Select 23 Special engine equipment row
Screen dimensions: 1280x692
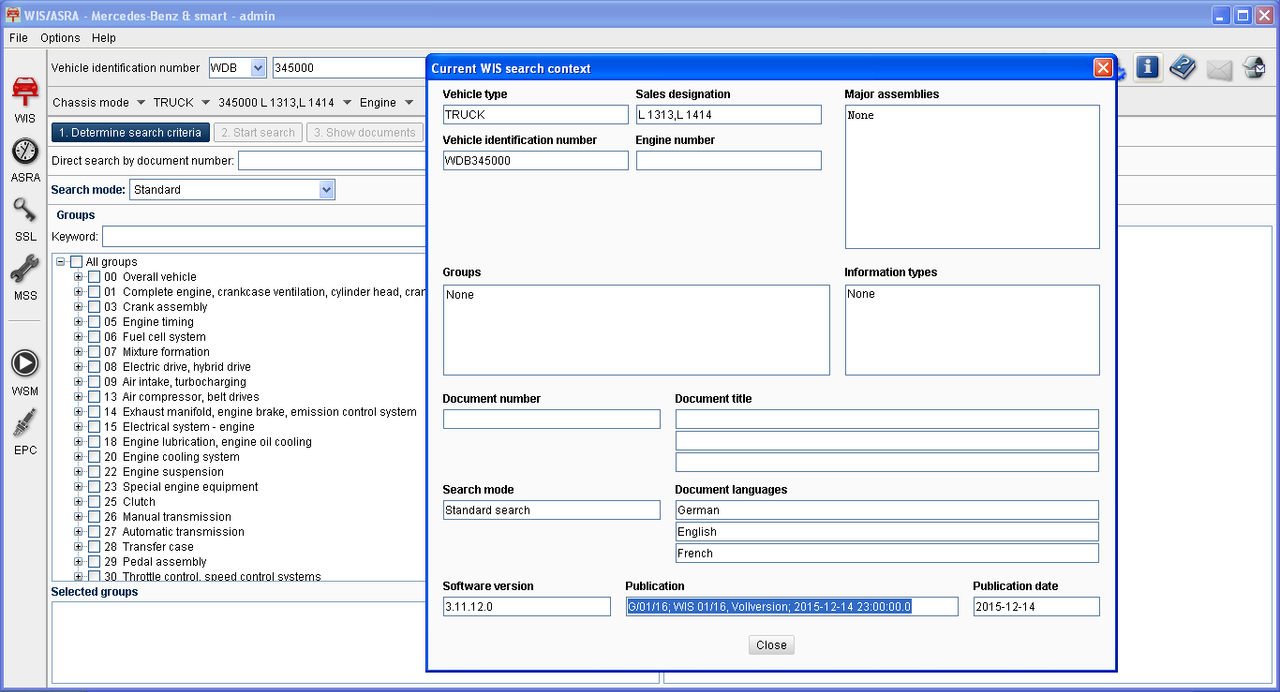[x=180, y=487]
